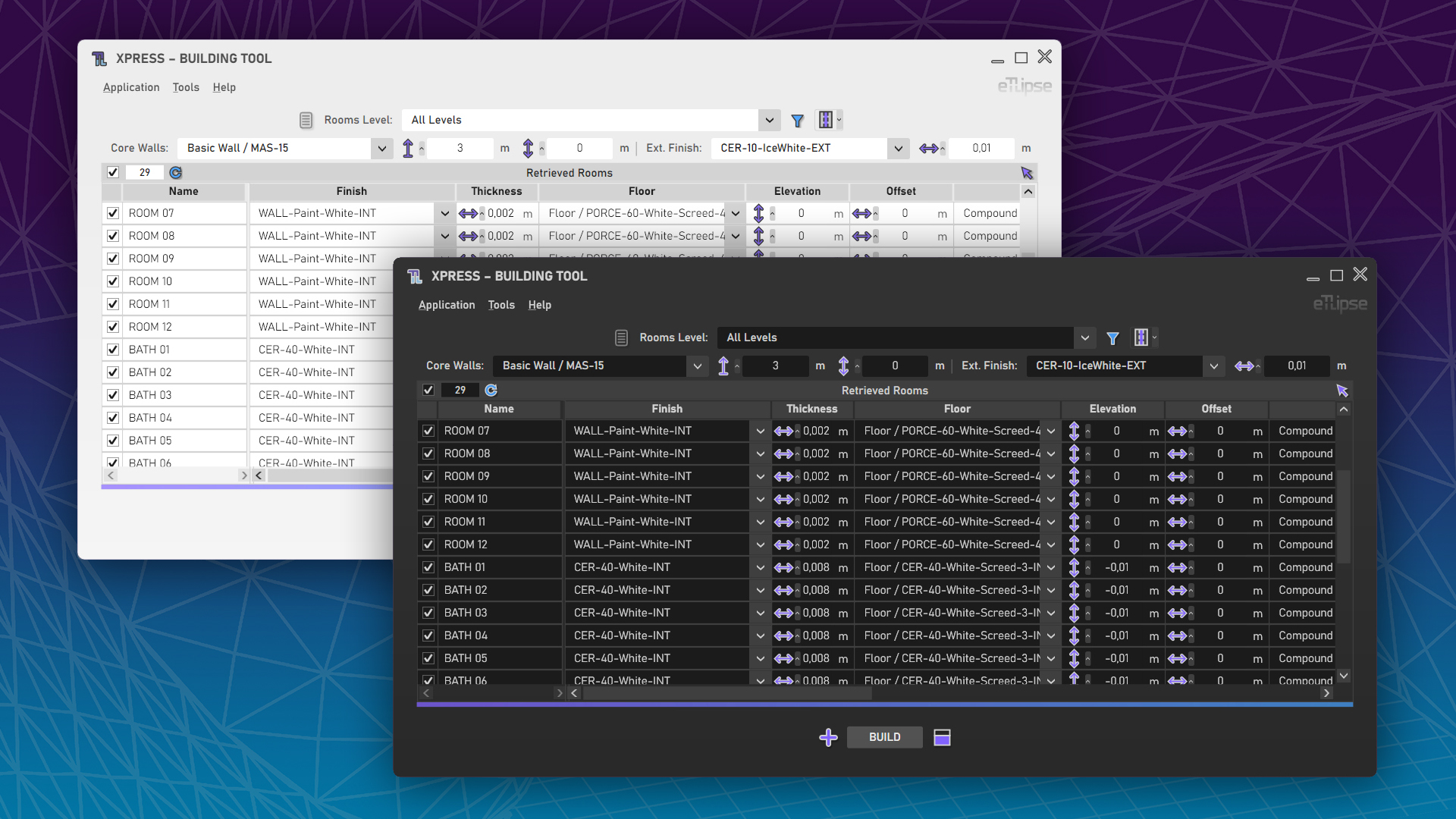The image size is (1456, 819).
Task: Click the dark window's core wall height field showing 3
Action: 775,366
